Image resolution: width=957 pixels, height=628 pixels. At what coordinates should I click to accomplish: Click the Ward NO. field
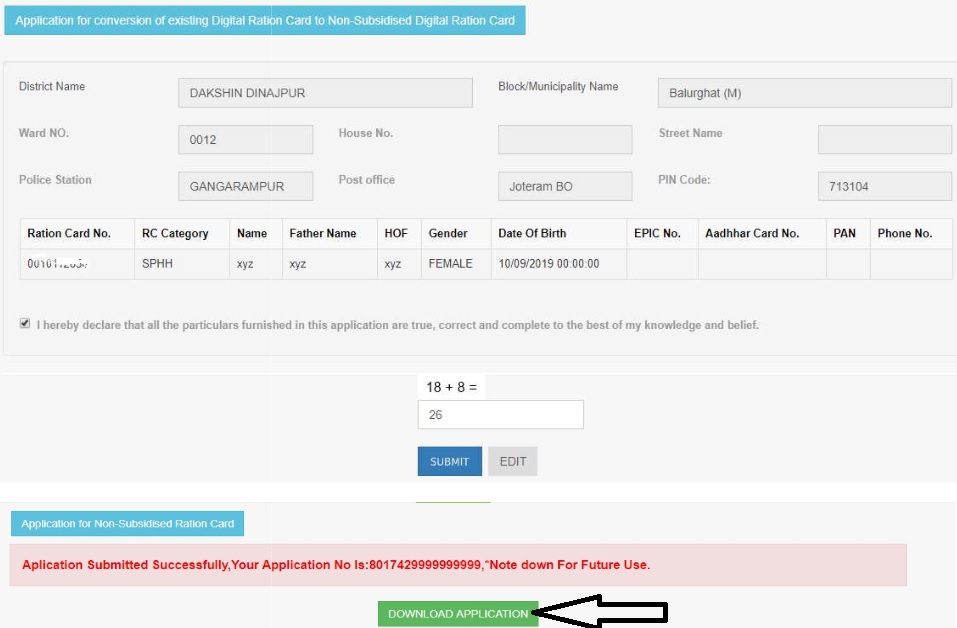tap(245, 140)
